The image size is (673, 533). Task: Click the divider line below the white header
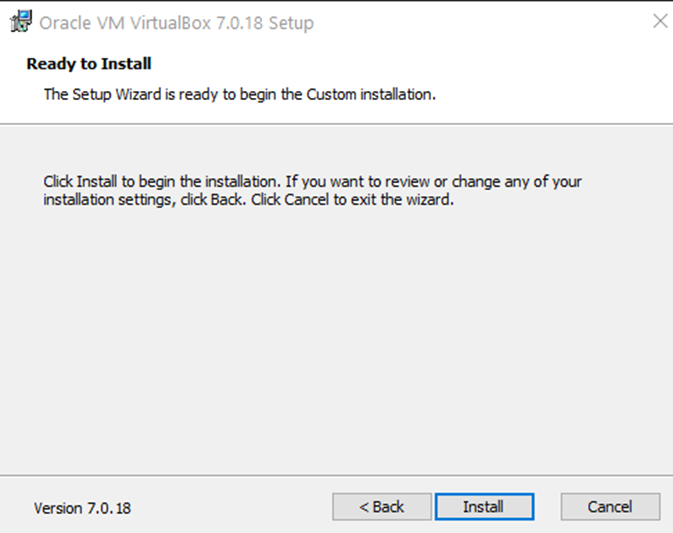click(336, 124)
